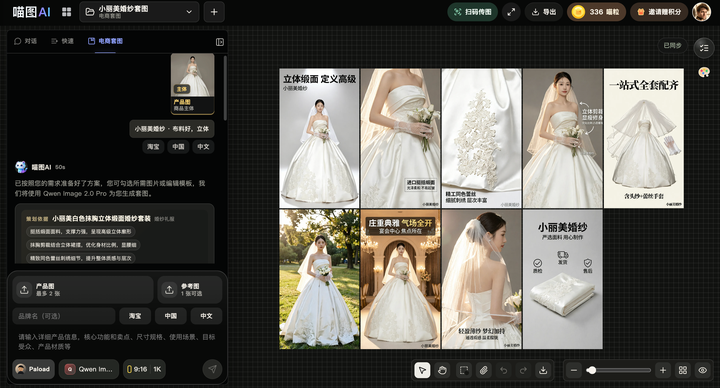Click the paper-plane send button
The width and height of the screenshot is (720, 388).
click(x=212, y=369)
